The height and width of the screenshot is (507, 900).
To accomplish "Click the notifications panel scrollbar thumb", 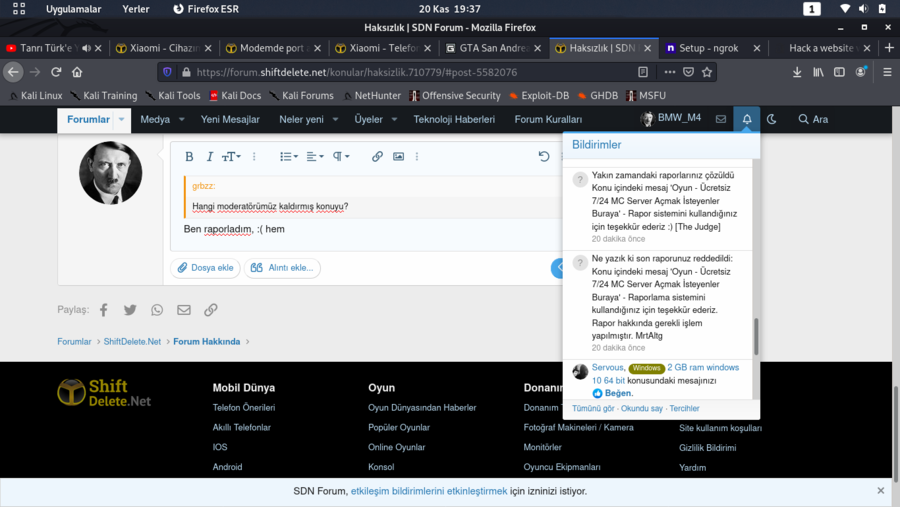I will [x=756, y=336].
